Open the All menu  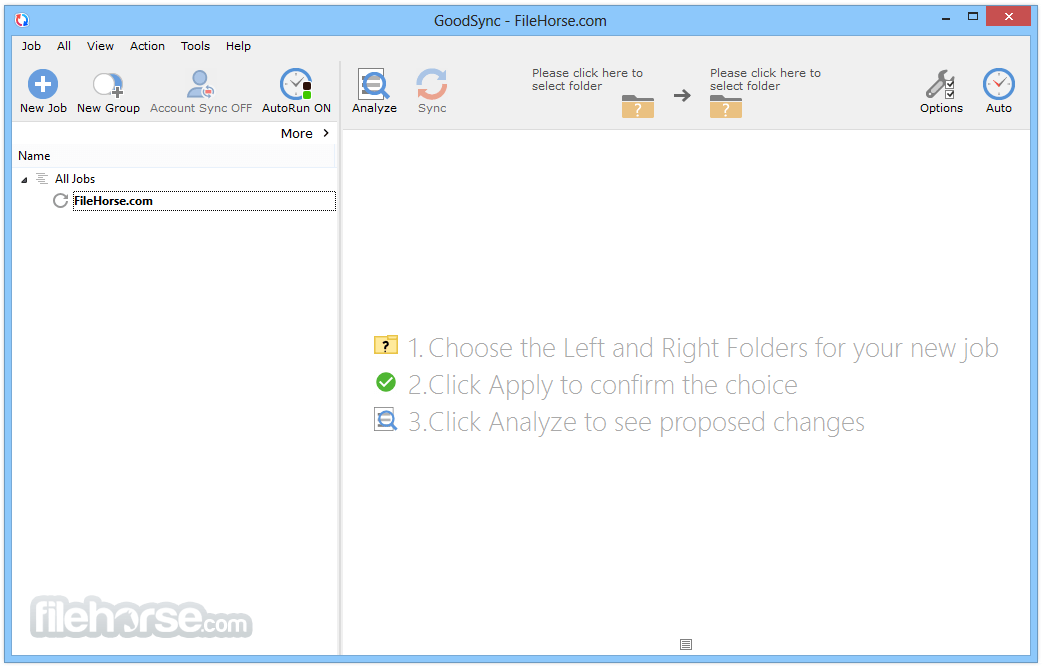point(64,46)
